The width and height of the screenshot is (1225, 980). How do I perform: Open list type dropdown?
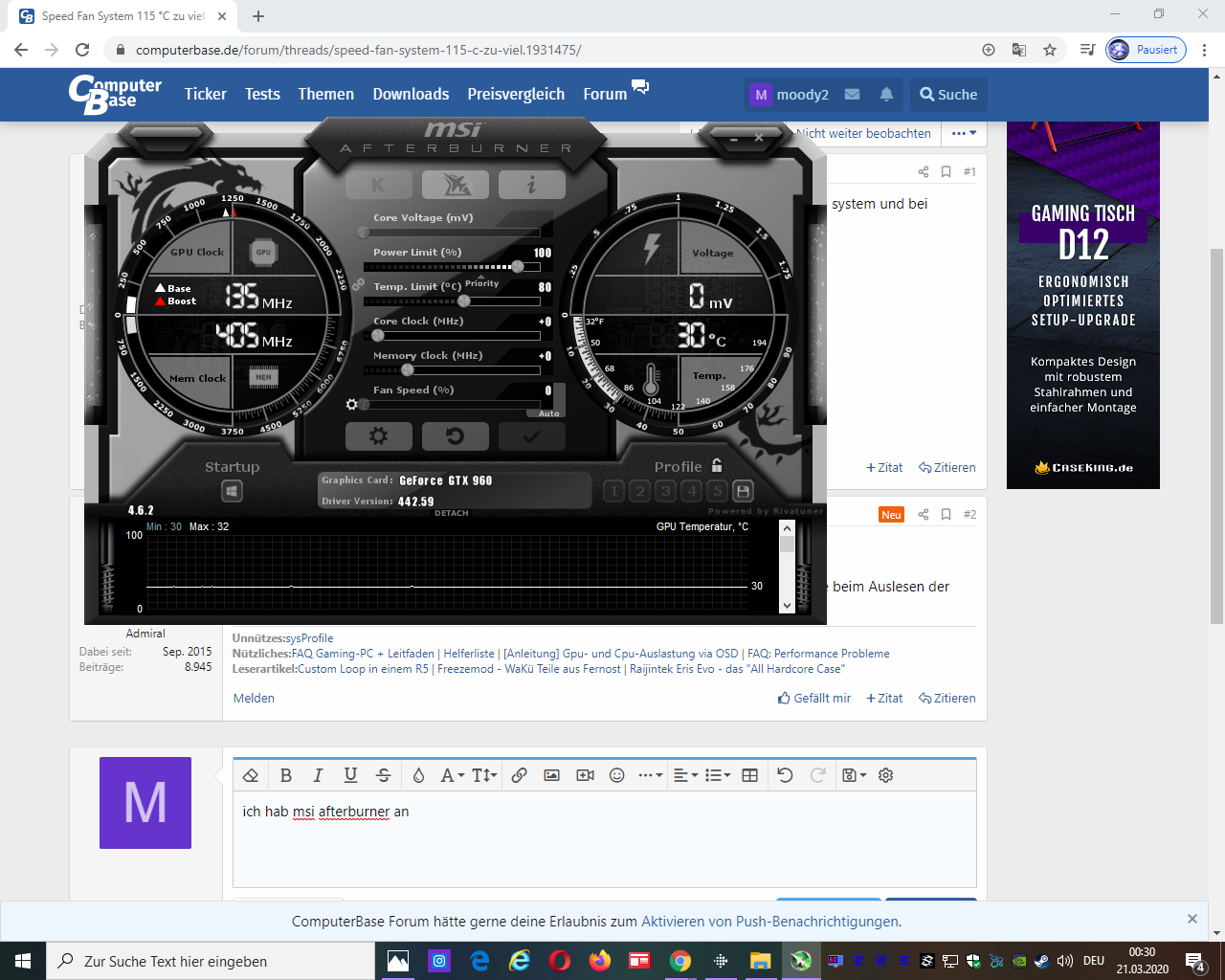tap(718, 775)
